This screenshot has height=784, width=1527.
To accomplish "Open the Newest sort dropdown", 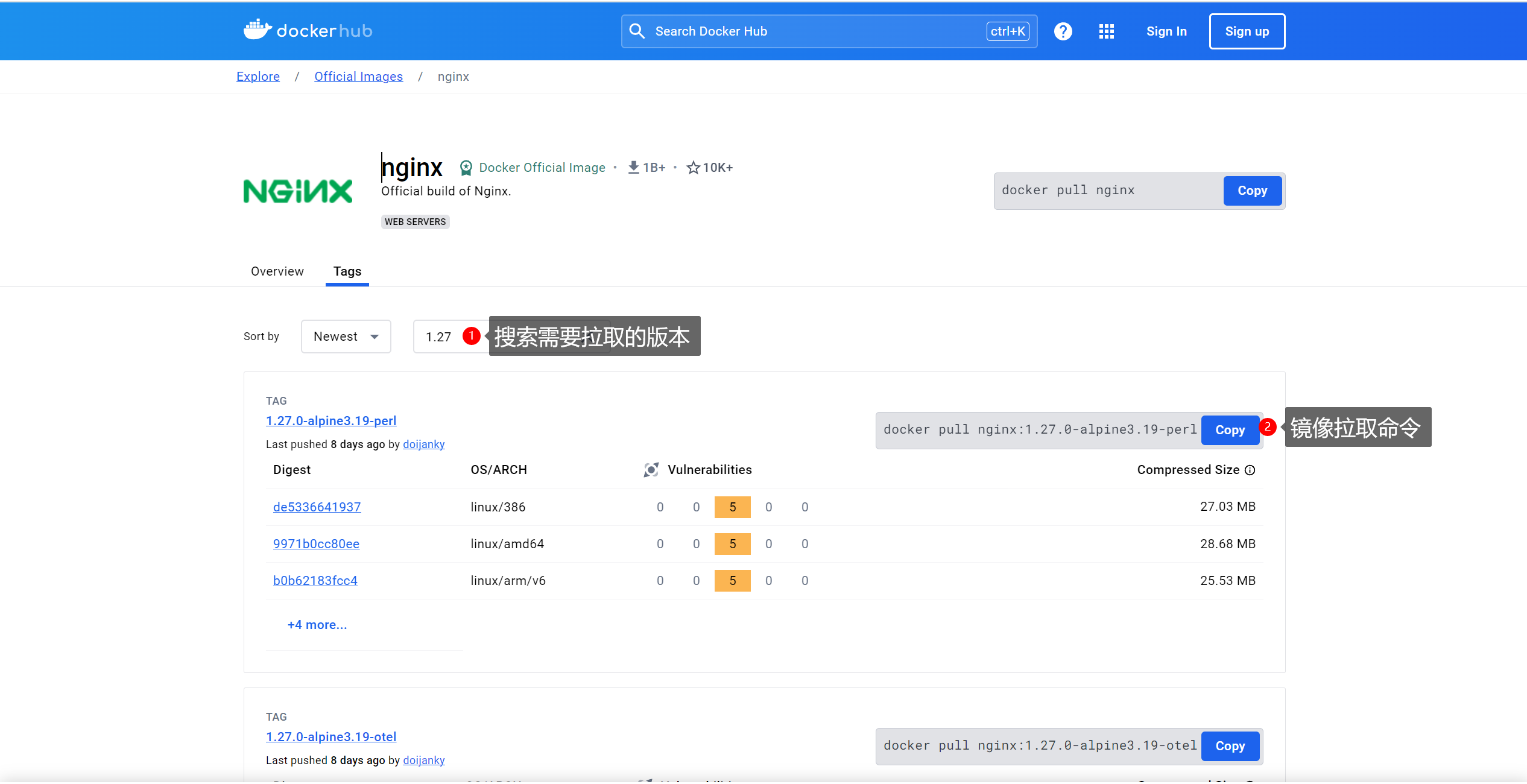I will 346,337.
